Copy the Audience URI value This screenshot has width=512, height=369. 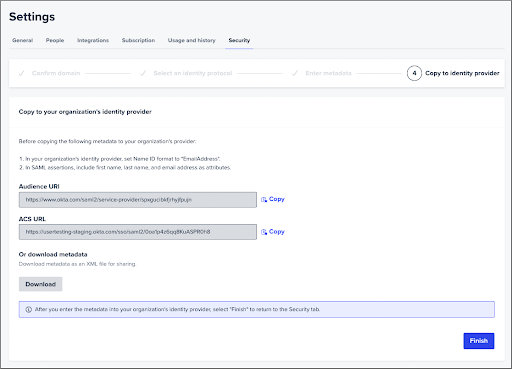point(273,199)
